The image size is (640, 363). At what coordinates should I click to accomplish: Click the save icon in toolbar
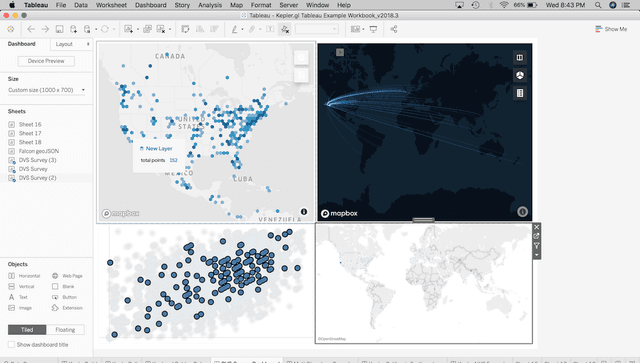coord(59,29)
